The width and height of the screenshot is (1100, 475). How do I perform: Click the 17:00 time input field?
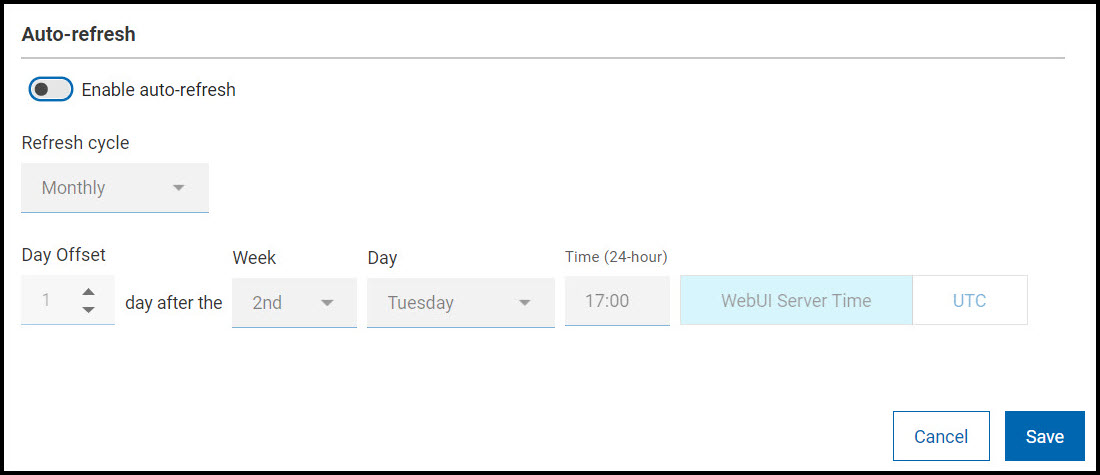coord(617,301)
